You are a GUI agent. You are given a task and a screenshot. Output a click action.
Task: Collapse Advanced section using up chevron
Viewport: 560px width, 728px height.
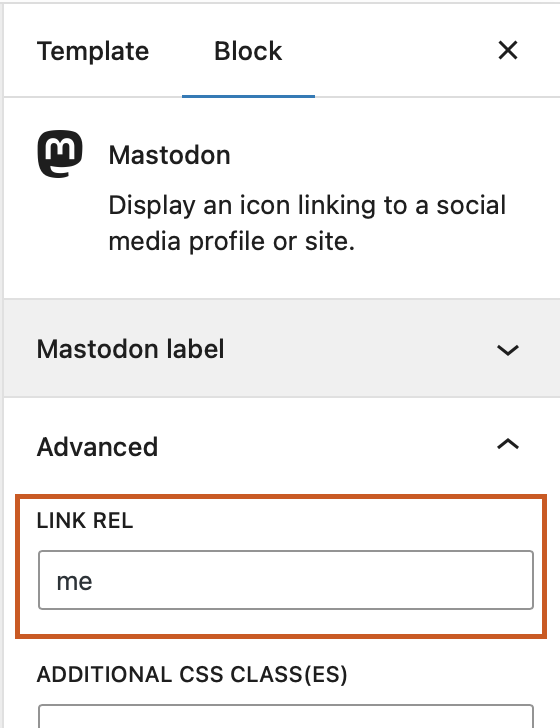point(508,444)
